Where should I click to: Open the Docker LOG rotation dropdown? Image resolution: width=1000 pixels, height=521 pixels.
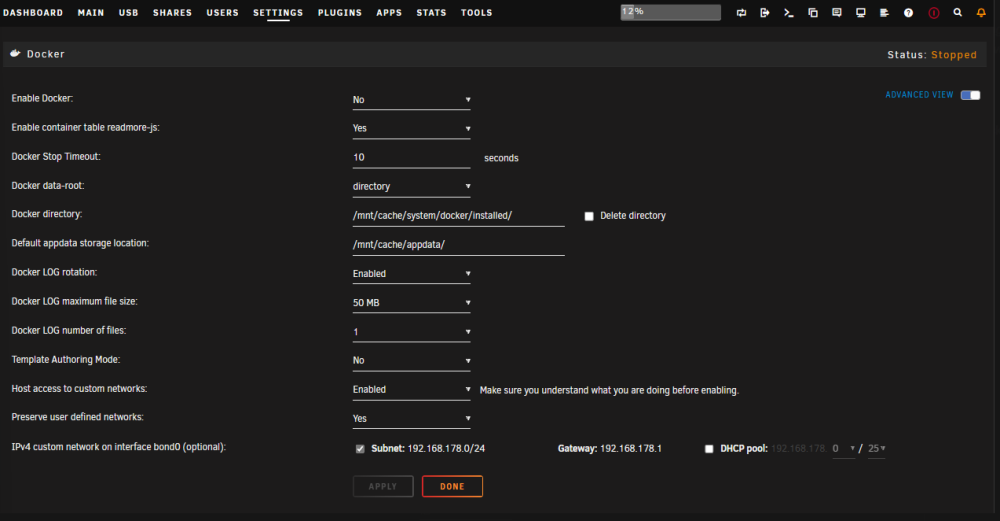point(411,274)
